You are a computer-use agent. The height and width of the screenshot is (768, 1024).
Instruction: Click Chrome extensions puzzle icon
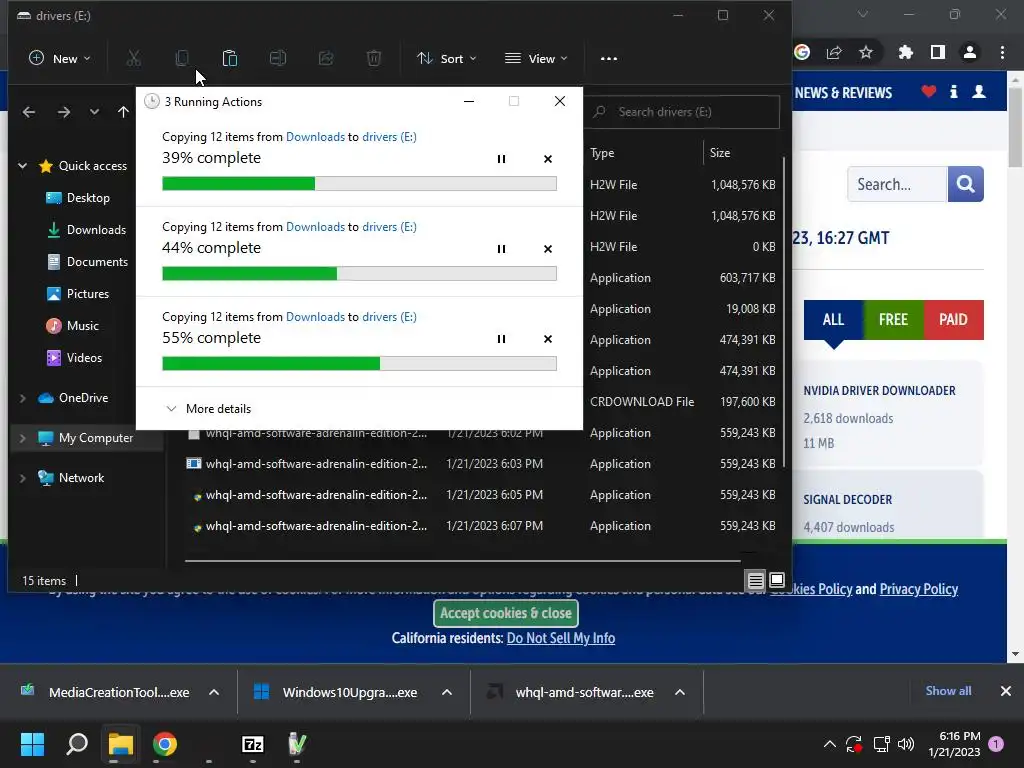click(x=906, y=52)
